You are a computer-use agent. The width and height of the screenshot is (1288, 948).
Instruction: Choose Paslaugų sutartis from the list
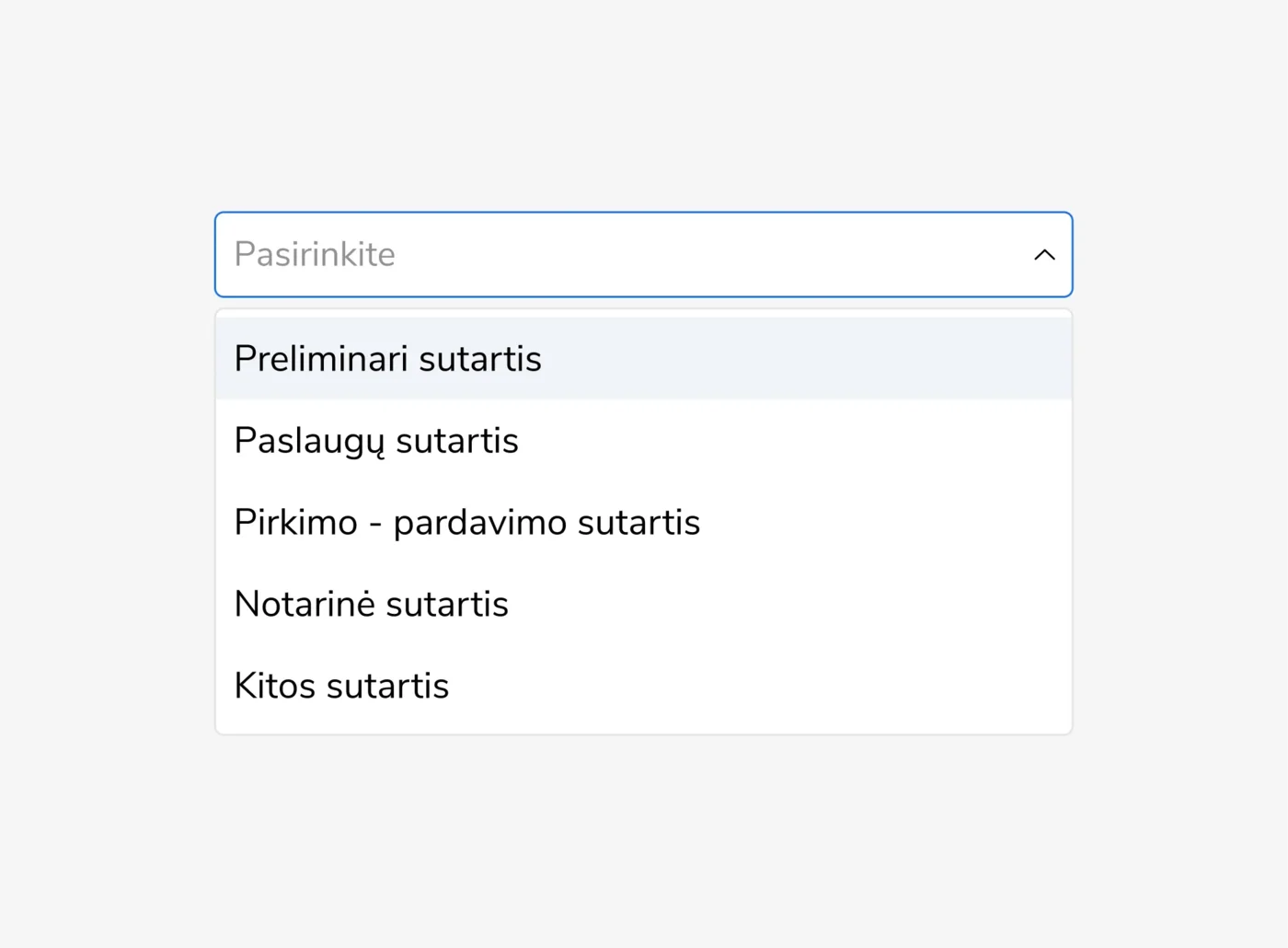[x=376, y=441]
